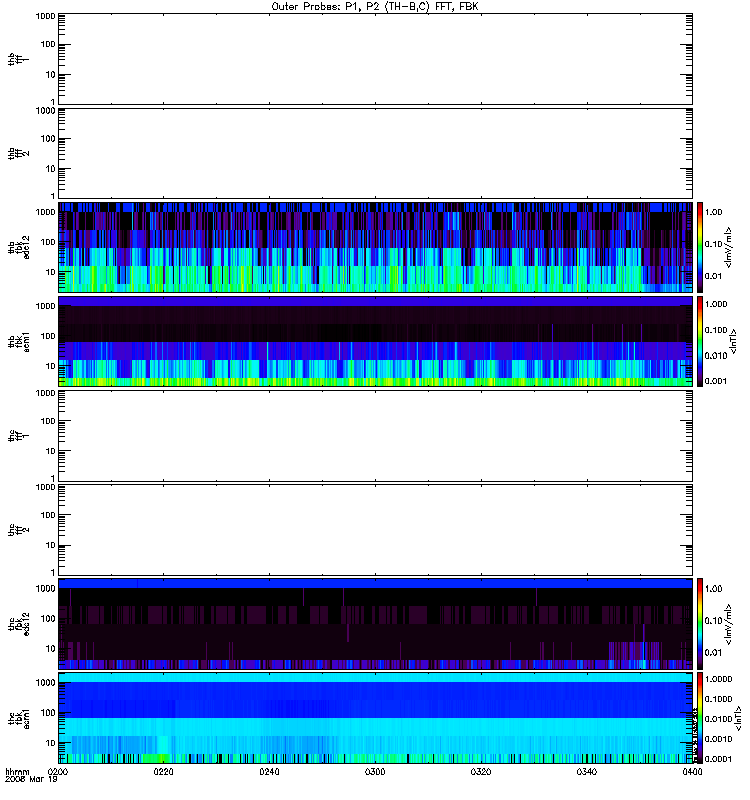Click the plot title 'Outer Probes: P1, P2 (TH-B,C) FFT, FBK'
The image size is (750, 800).
(x=375, y=7)
